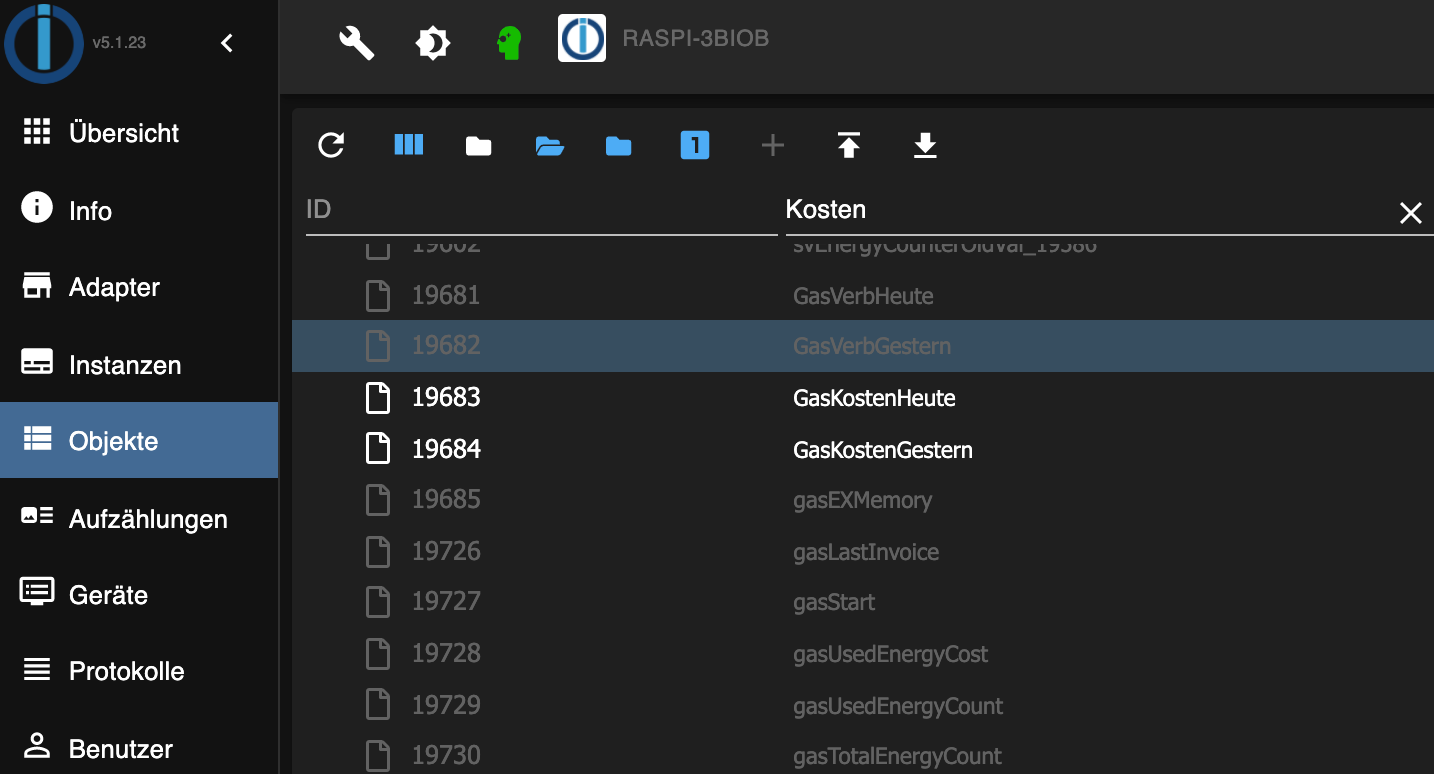The image size is (1434, 774).
Task: Select object row 19727
Action: (x=863, y=602)
